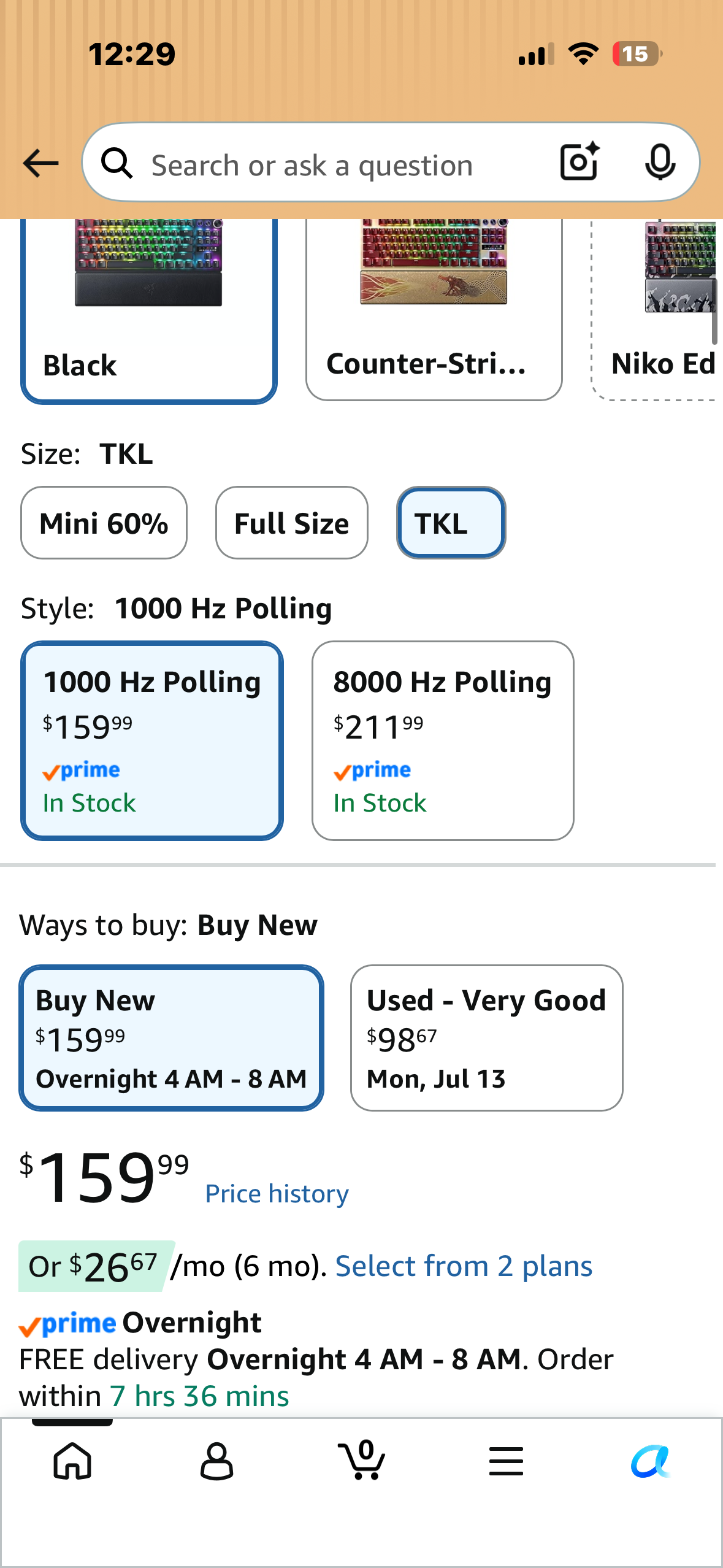The width and height of the screenshot is (723, 1568).
Task: Open the shopping cart icon
Action: (362, 1459)
